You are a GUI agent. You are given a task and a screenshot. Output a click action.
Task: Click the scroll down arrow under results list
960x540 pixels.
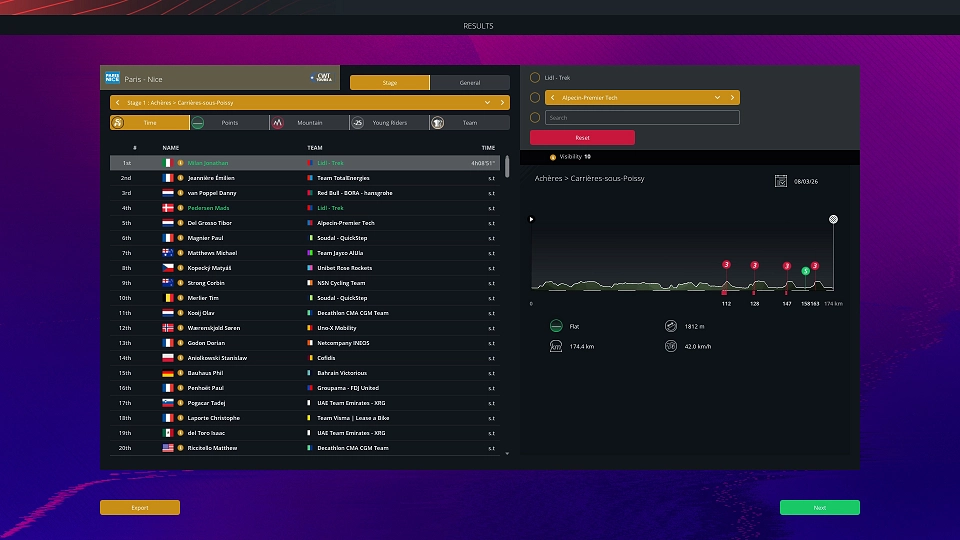point(507,454)
